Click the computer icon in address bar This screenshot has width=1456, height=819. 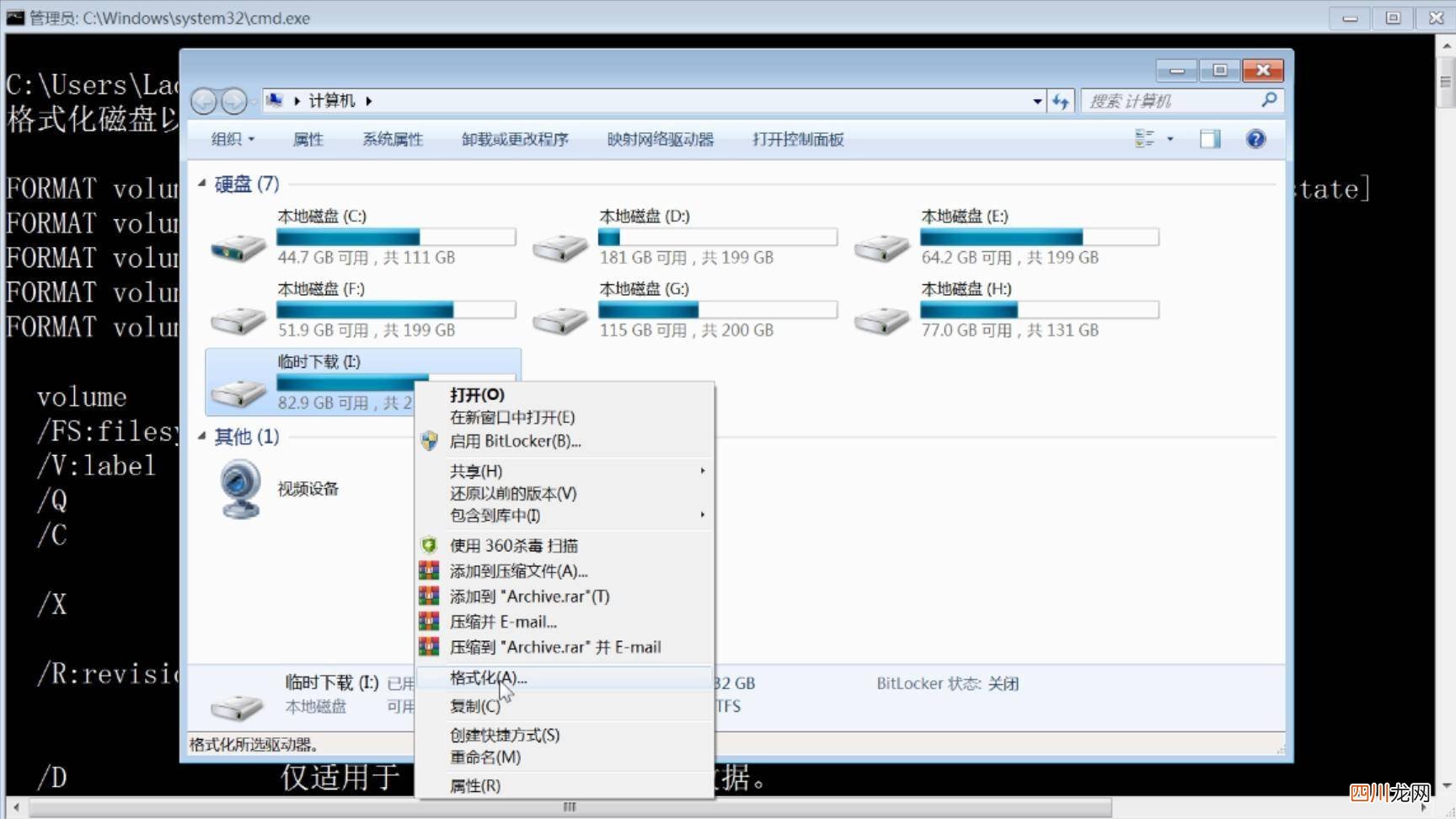pyautogui.click(x=275, y=100)
